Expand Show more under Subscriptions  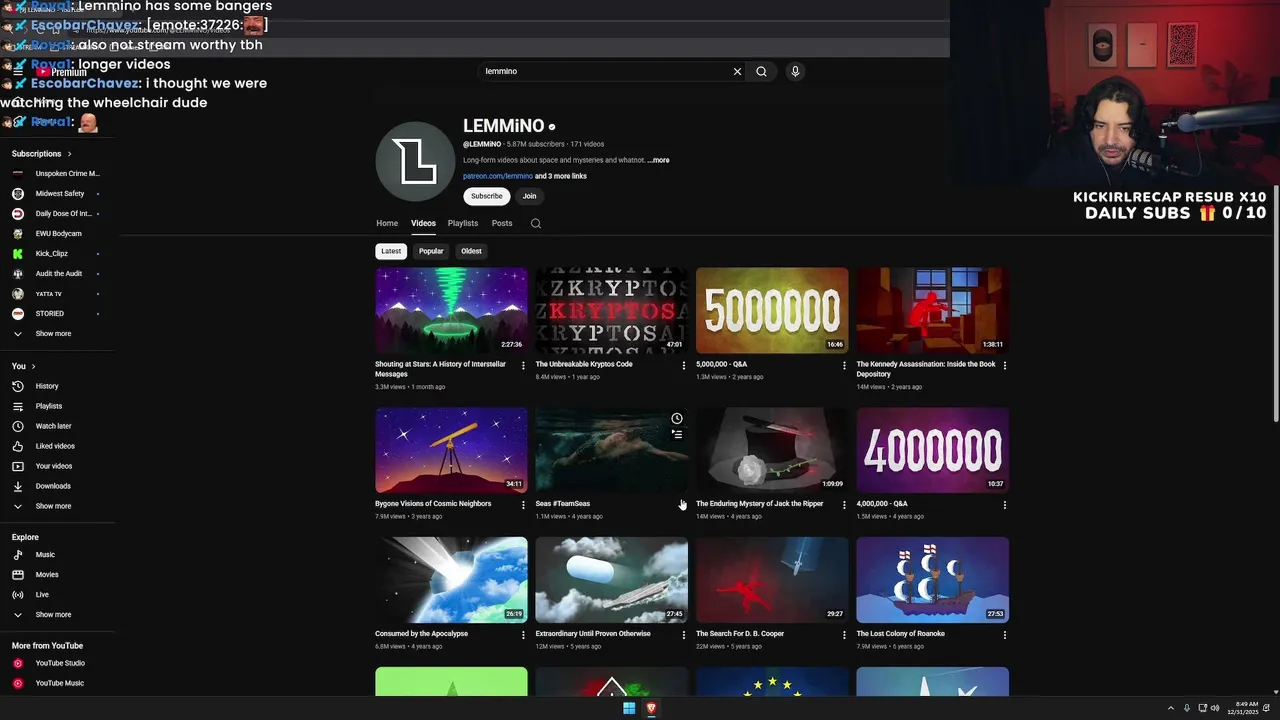tap(53, 334)
